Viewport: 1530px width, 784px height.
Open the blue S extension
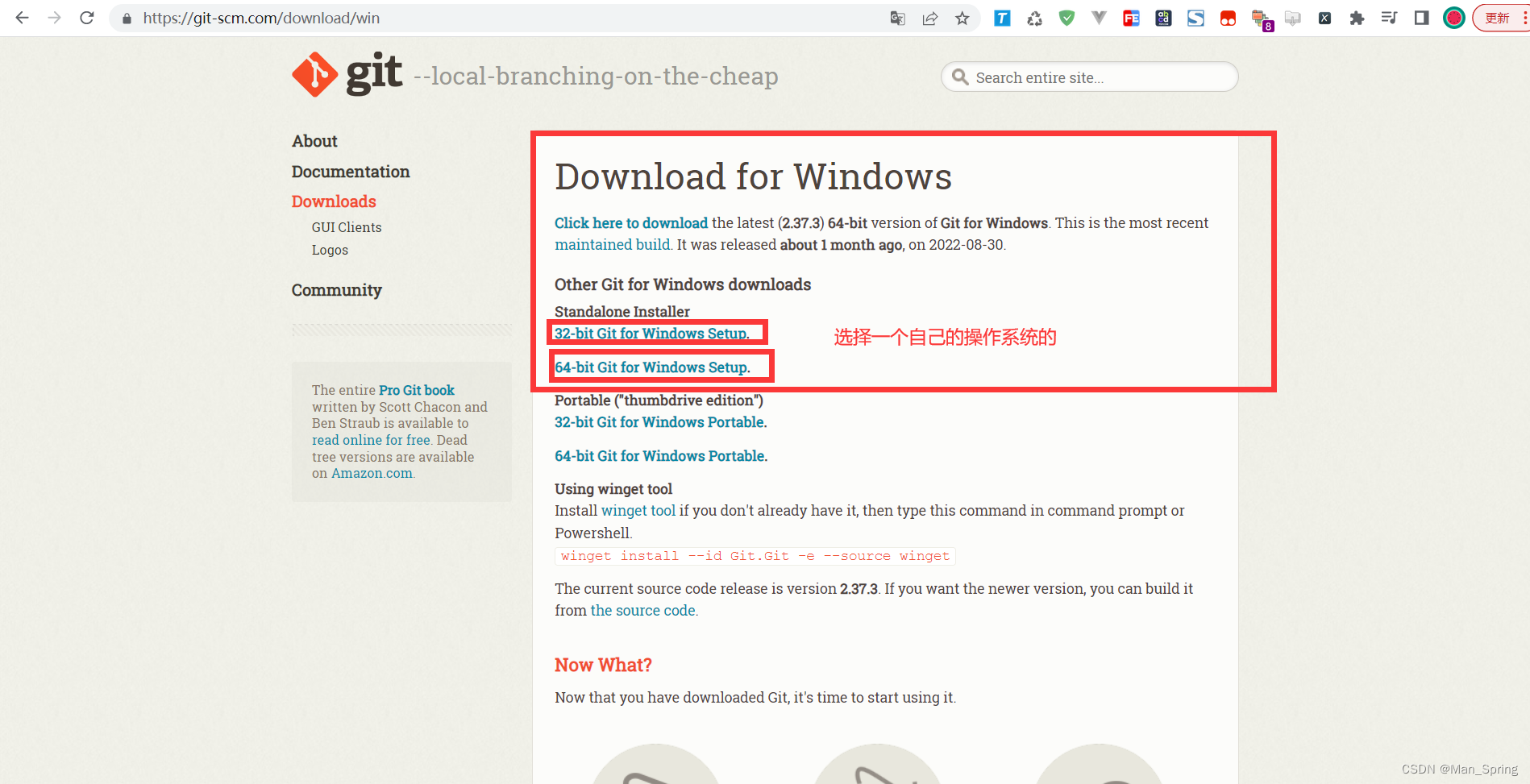[1195, 18]
